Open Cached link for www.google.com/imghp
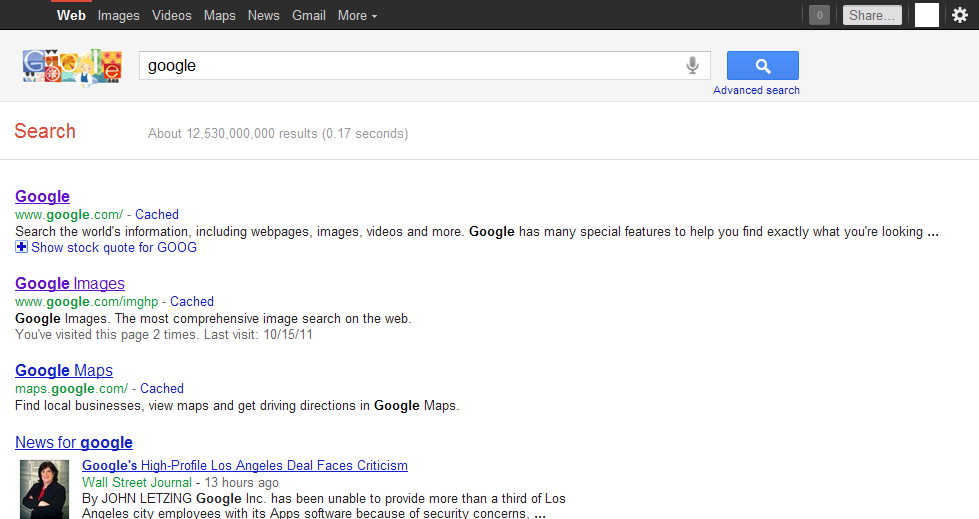979x519 pixels. (192, 301)
